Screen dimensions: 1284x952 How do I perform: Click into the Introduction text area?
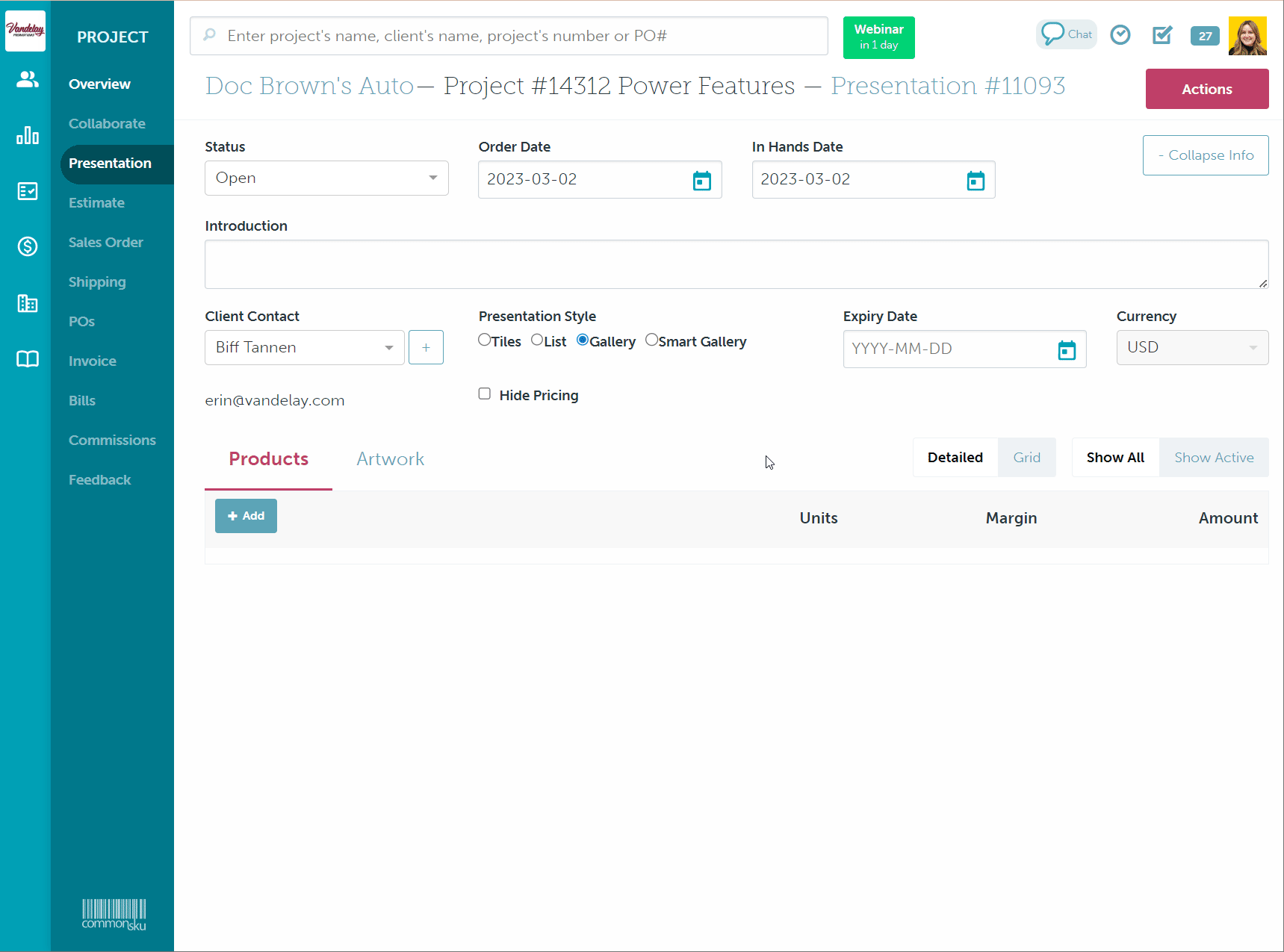pyautogui.click(x=736, y=264)
